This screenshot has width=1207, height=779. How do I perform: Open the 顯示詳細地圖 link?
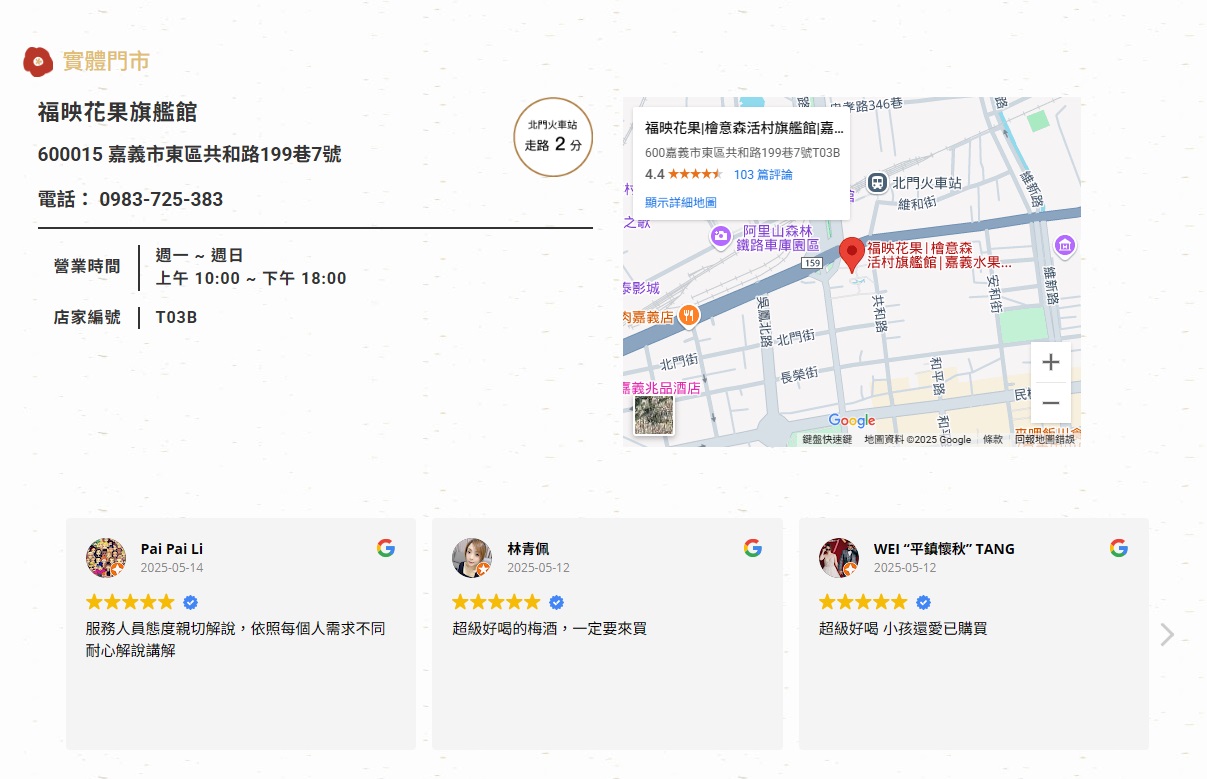click(680, 203)
